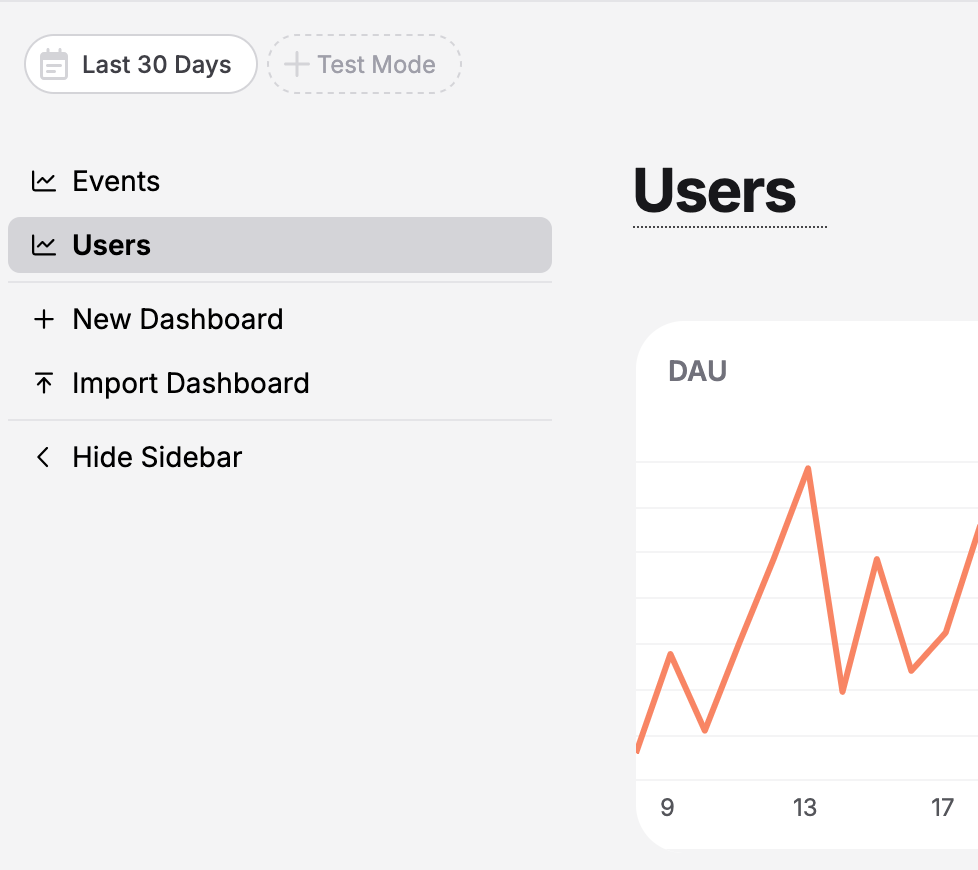The height and width of the screenshot is (870, 978).
Task: Click the plus icon inside Test Mode button
Action: click(x=295, y=63)
